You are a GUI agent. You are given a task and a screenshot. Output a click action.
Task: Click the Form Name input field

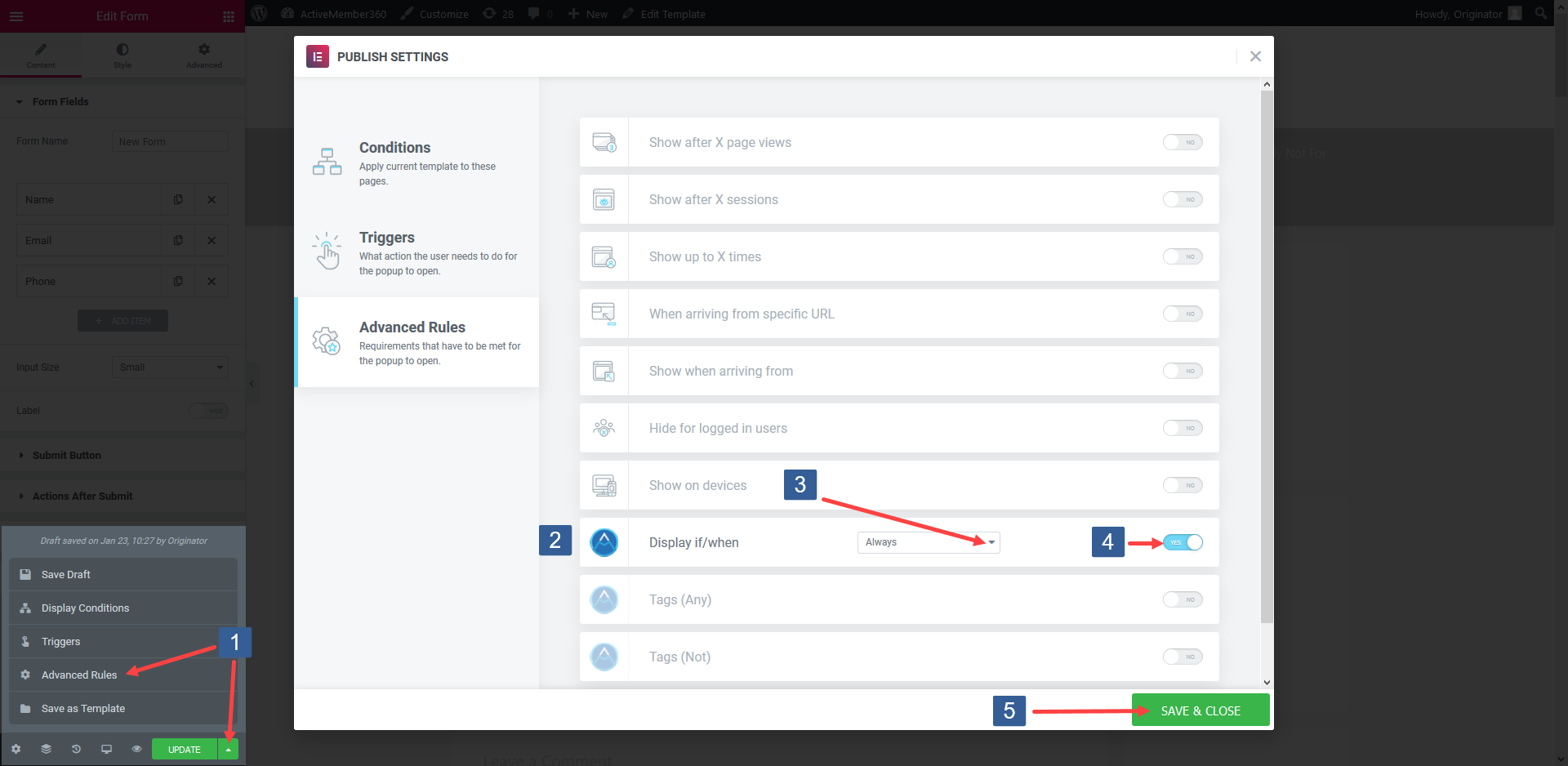pos(170,140)
